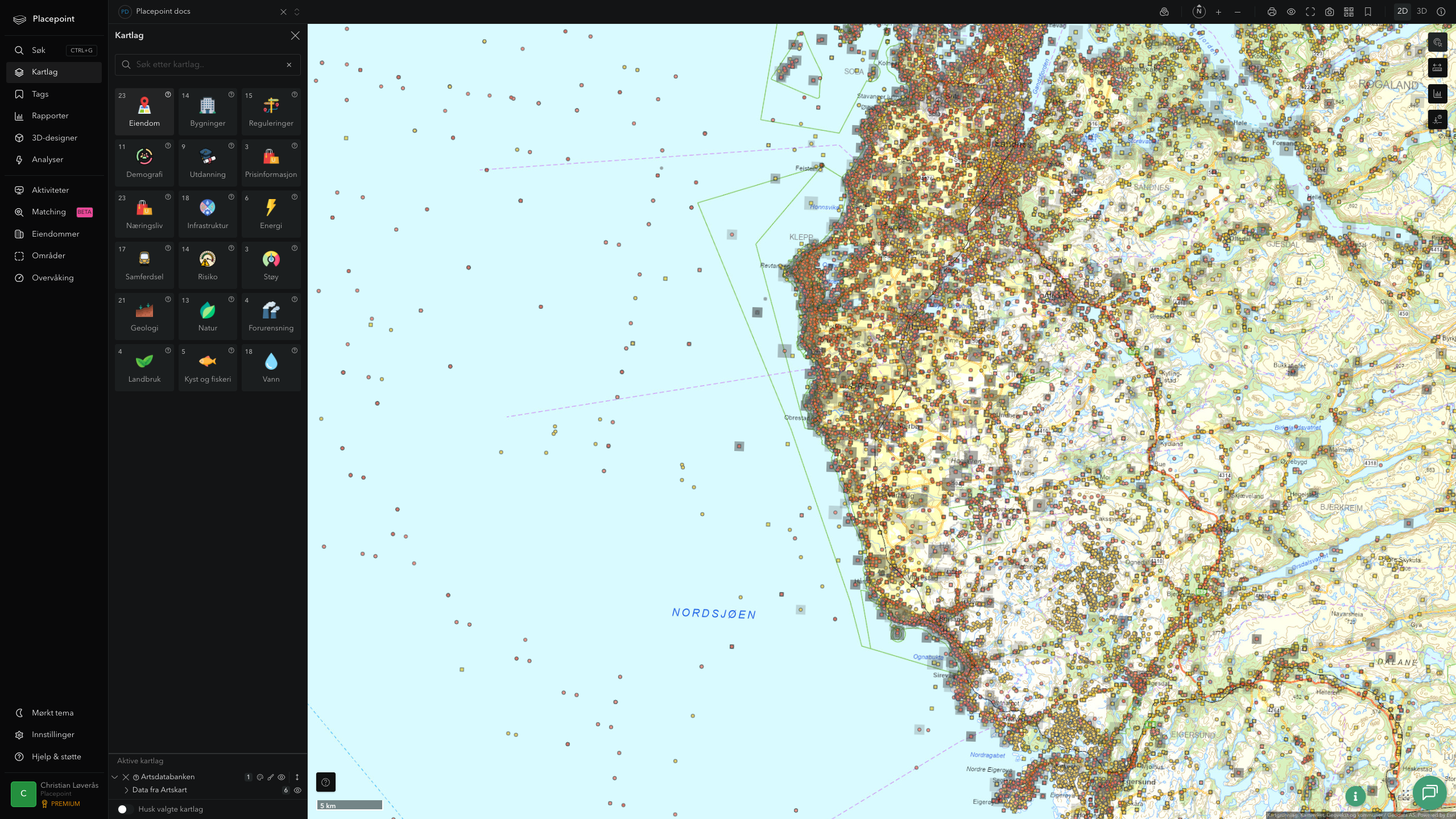
Task: Toggle visibility of Data fra Artskart
Action: click(x=297, y=790)
